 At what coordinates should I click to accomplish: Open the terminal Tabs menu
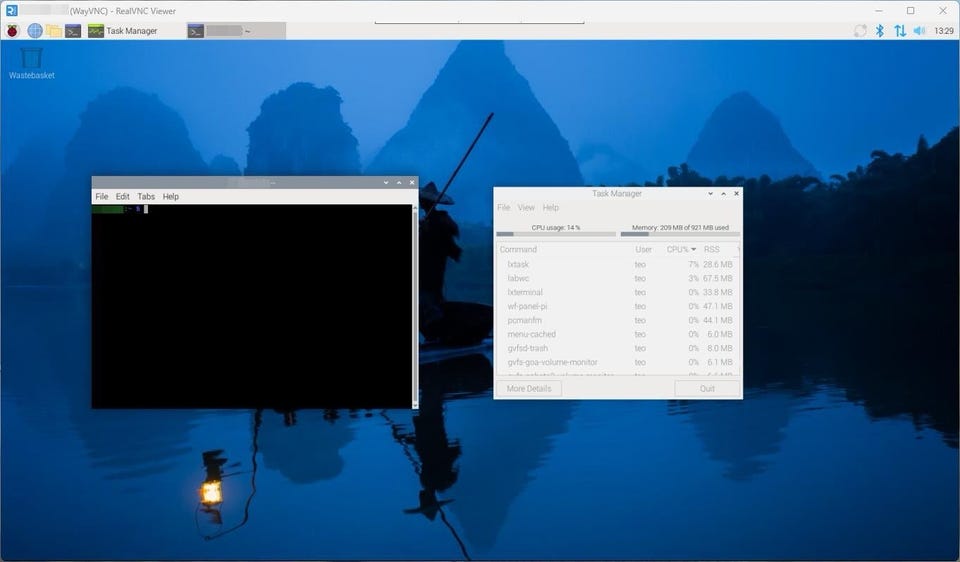(x=146, y=197)
